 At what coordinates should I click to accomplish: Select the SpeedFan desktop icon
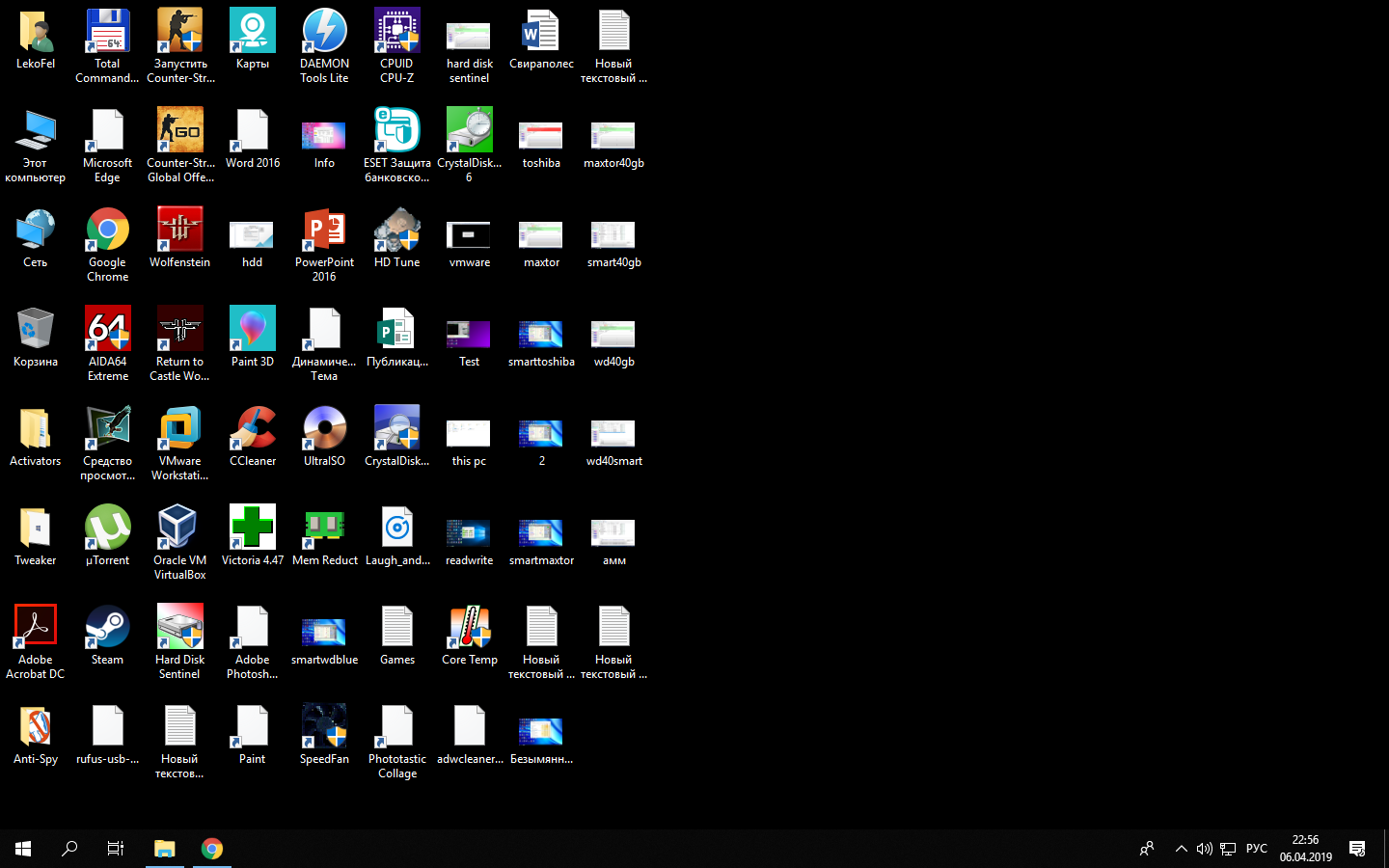[324, 726]
